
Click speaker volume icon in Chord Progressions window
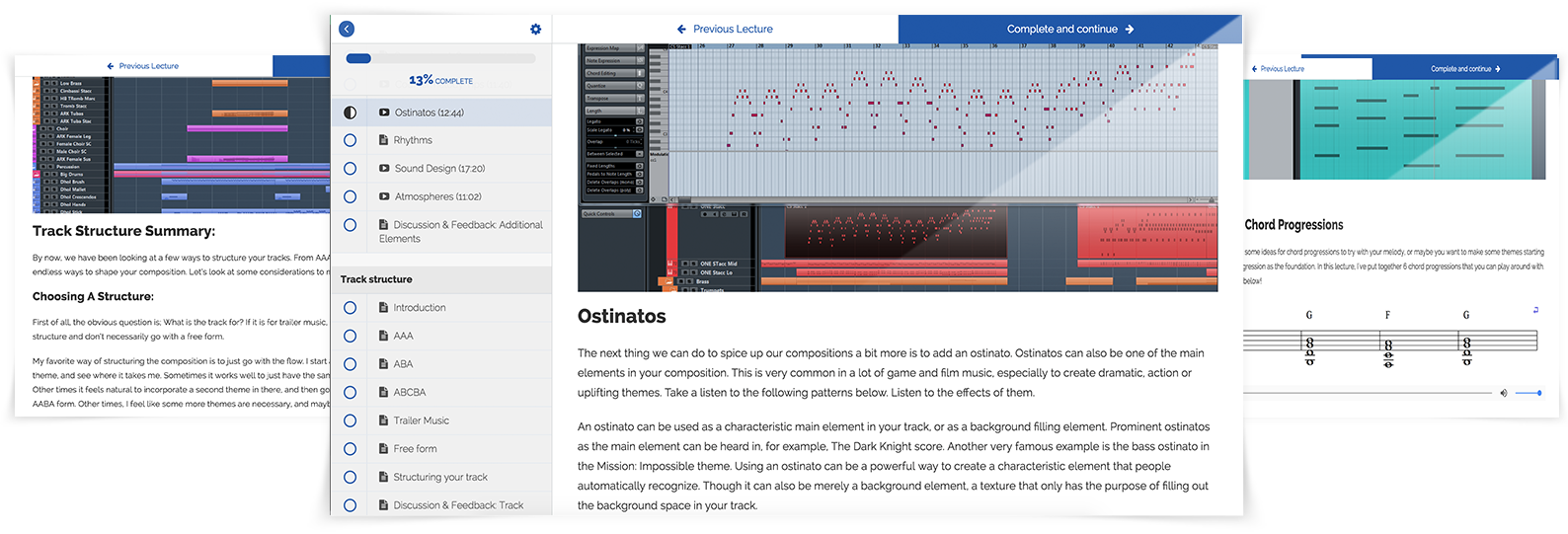[1504, 393]
